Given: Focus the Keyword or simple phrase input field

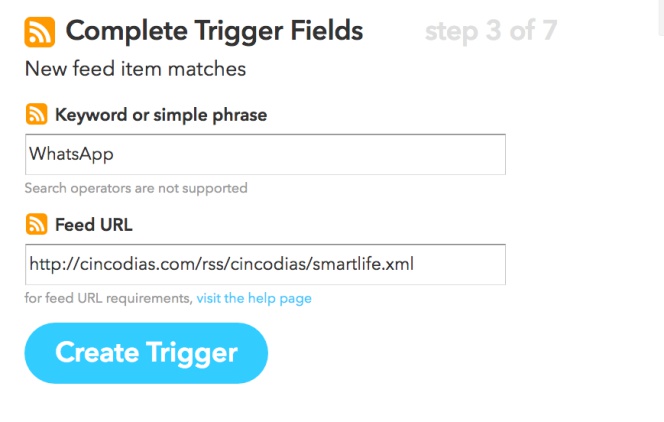Looking at the screenshot, I should click(x=265, y=154).
